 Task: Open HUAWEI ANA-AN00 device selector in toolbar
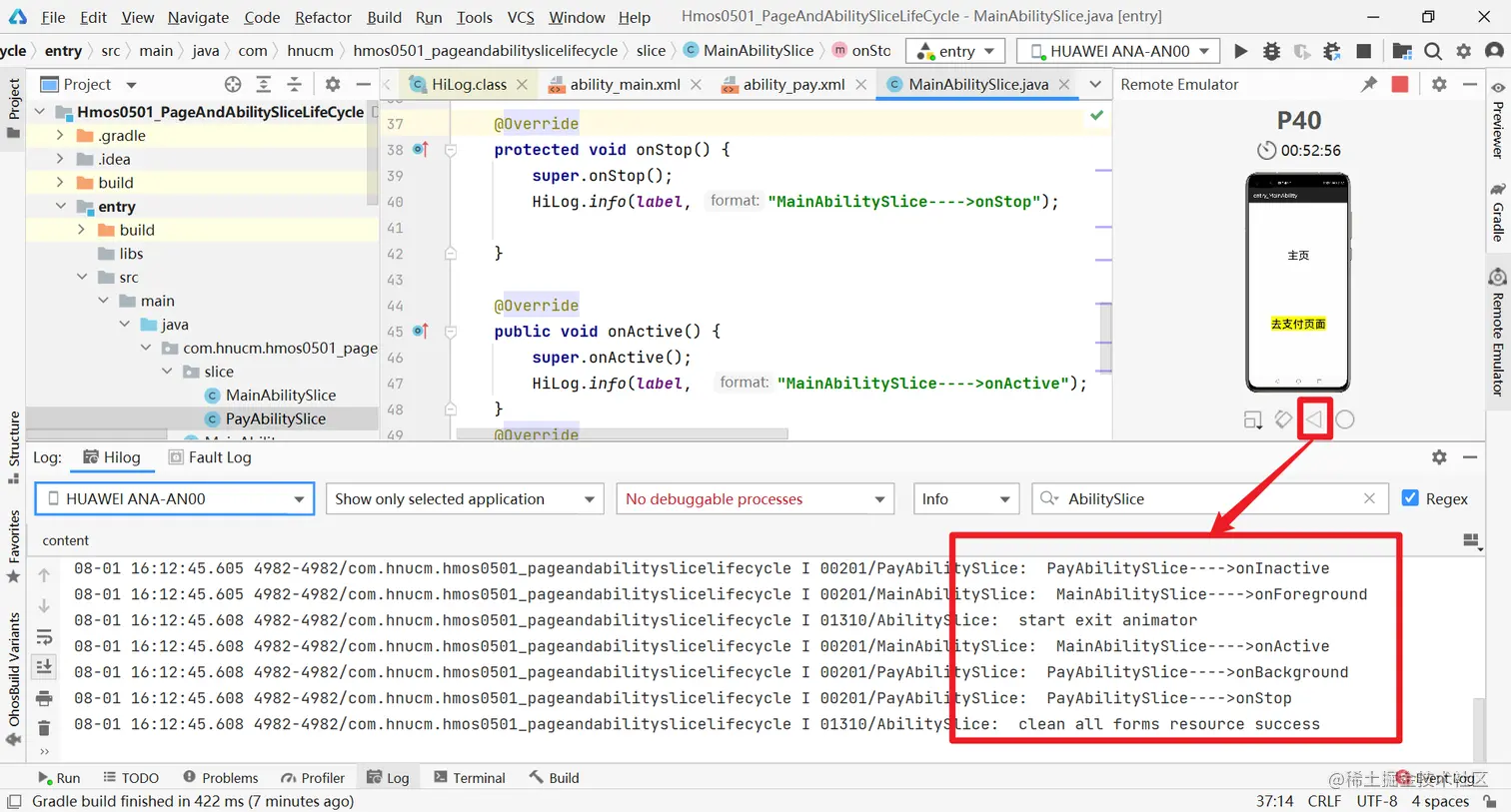[x=1119, y=51]
